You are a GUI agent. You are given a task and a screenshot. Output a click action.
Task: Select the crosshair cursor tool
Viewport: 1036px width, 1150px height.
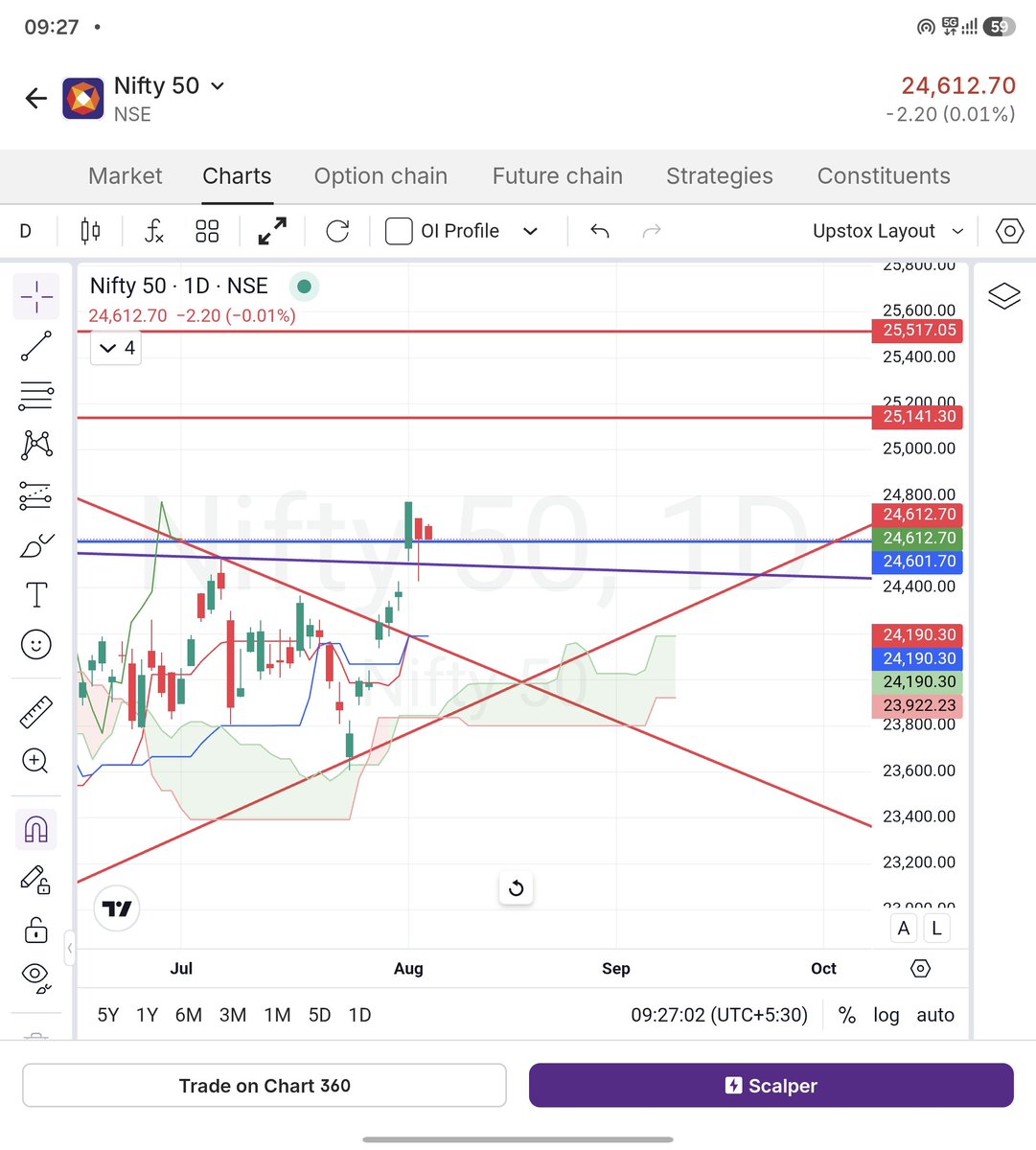click(36, 296)
